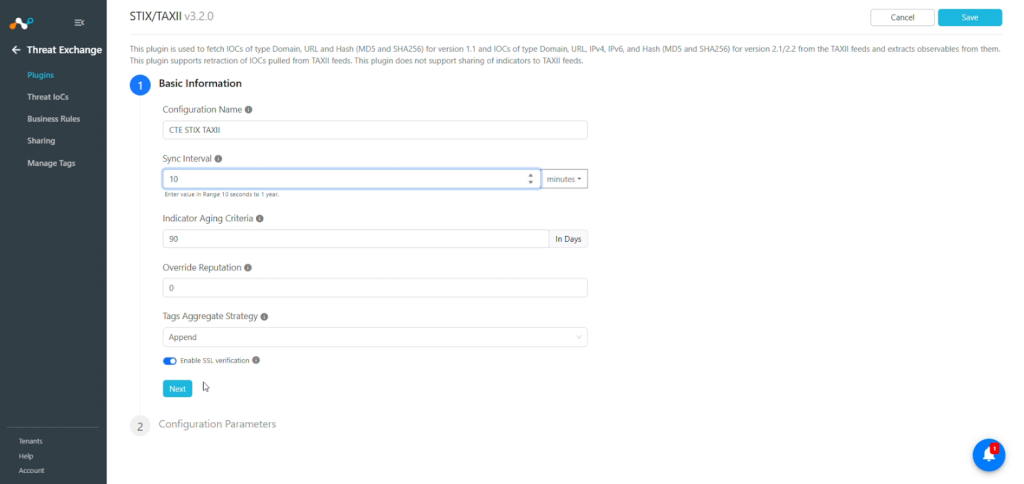
Task: Go back with Threat Exchange arrow
Action: [16, 50]
